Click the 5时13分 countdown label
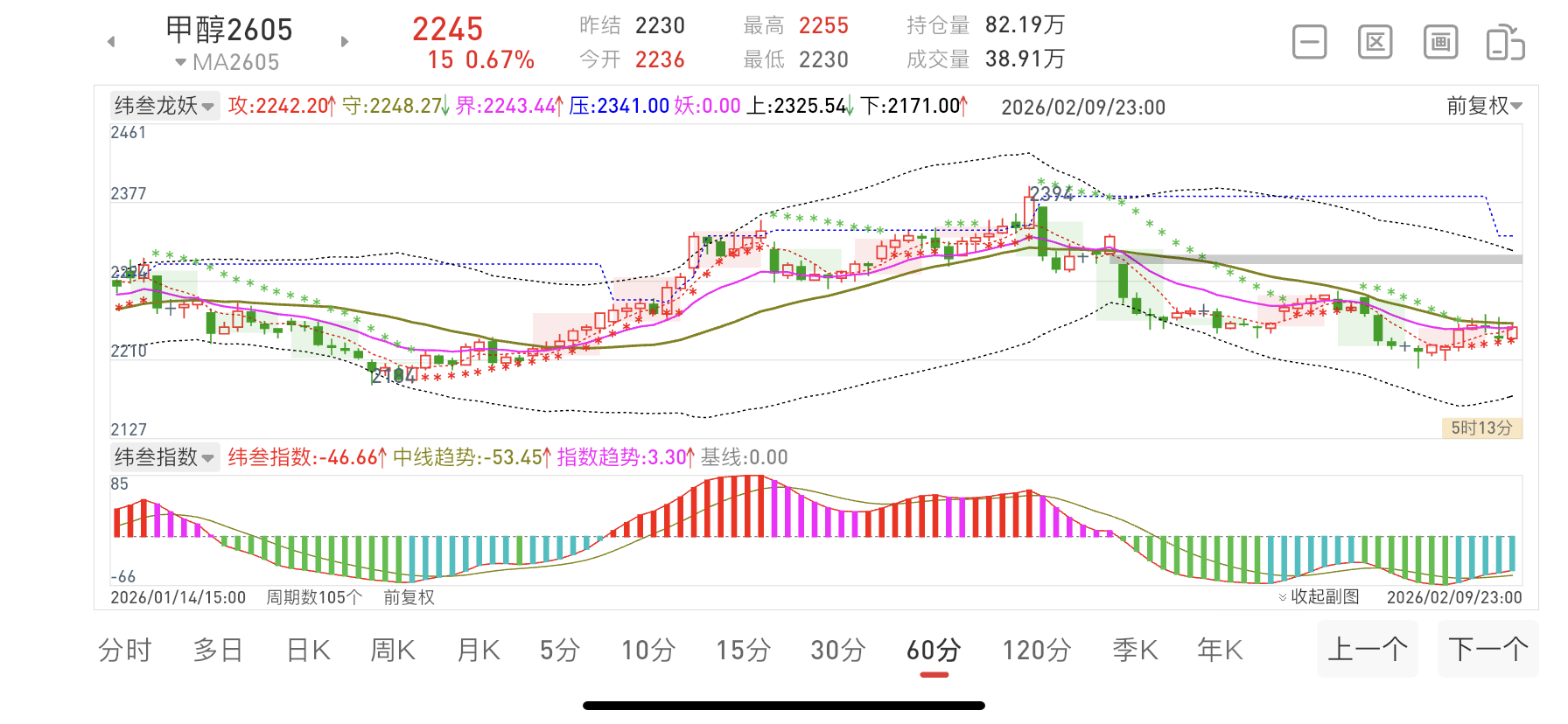The width and height of the screenshot is (1568, 724). tap(1481, 428)
